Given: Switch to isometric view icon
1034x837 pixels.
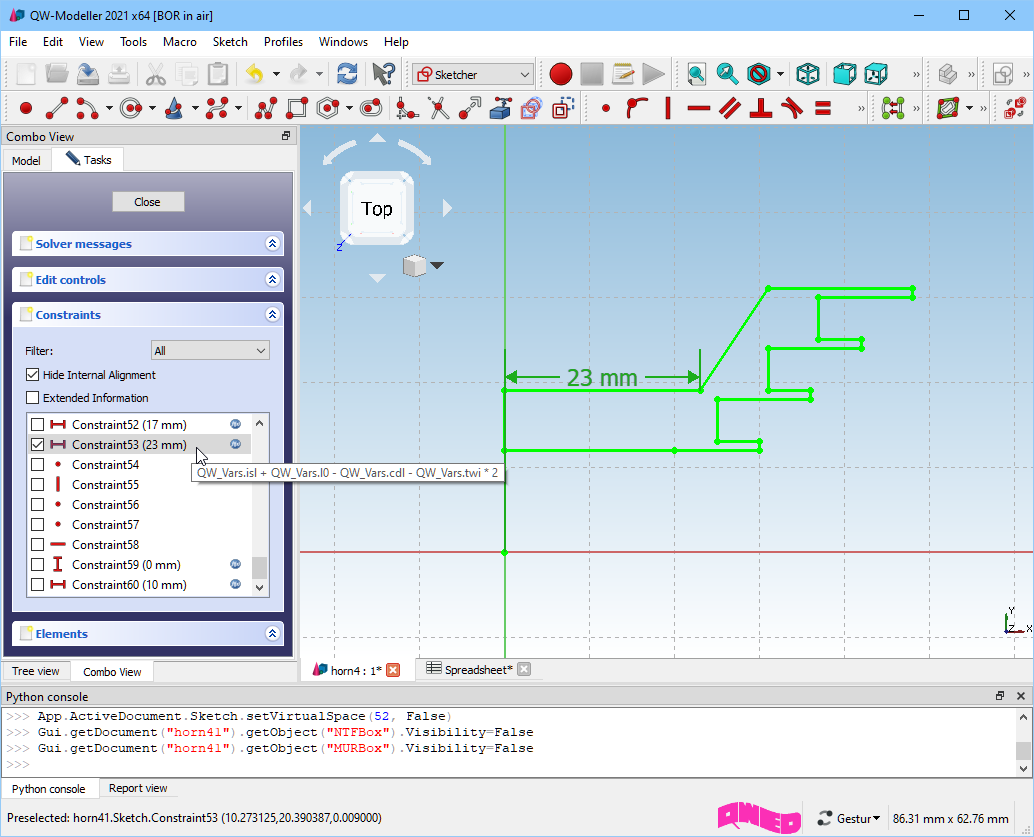Looking at the screenshot, I should pos(808,74).
